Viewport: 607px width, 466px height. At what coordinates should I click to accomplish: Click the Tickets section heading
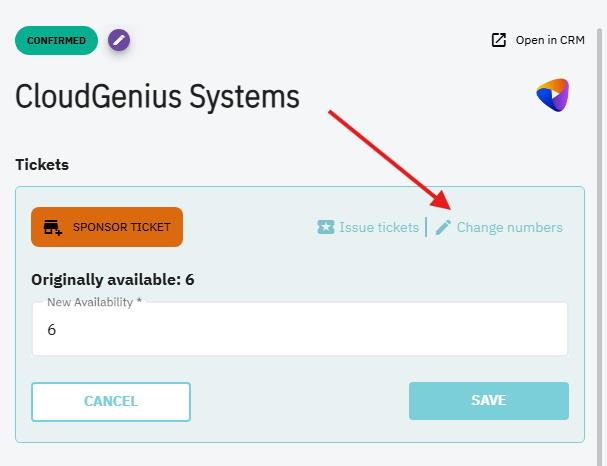(42, 162)
